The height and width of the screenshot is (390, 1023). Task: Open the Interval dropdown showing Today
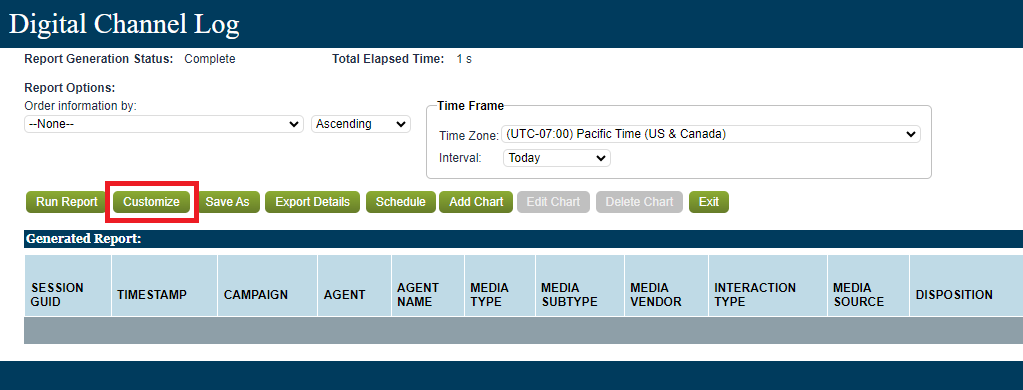tap(557, 158)
